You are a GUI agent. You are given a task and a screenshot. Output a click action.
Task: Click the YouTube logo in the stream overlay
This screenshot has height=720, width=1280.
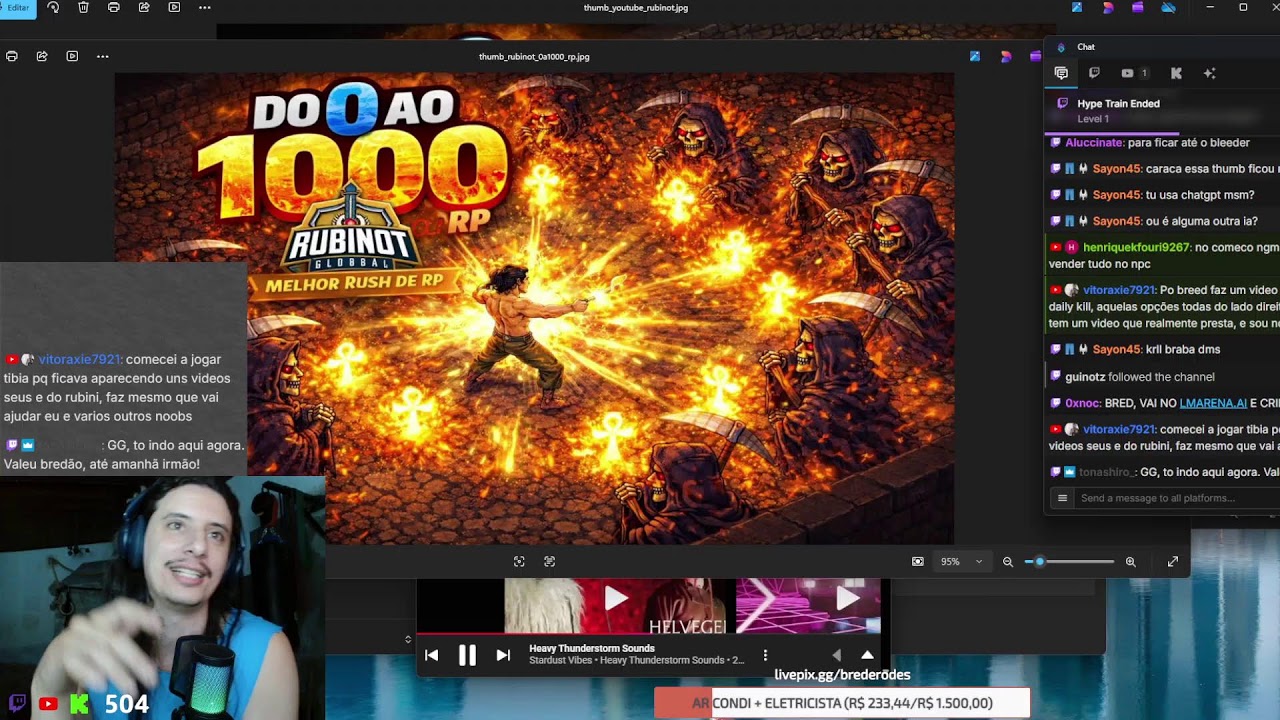(48, 704)
